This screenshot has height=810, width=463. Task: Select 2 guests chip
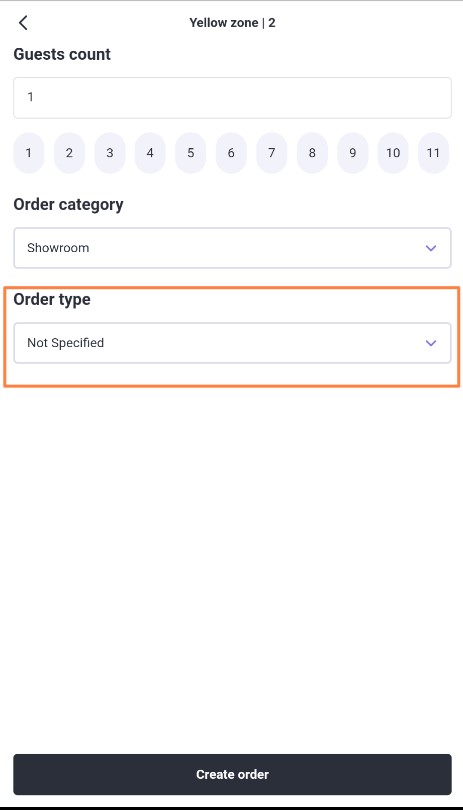pyautogui.click(x=69, y=153)
